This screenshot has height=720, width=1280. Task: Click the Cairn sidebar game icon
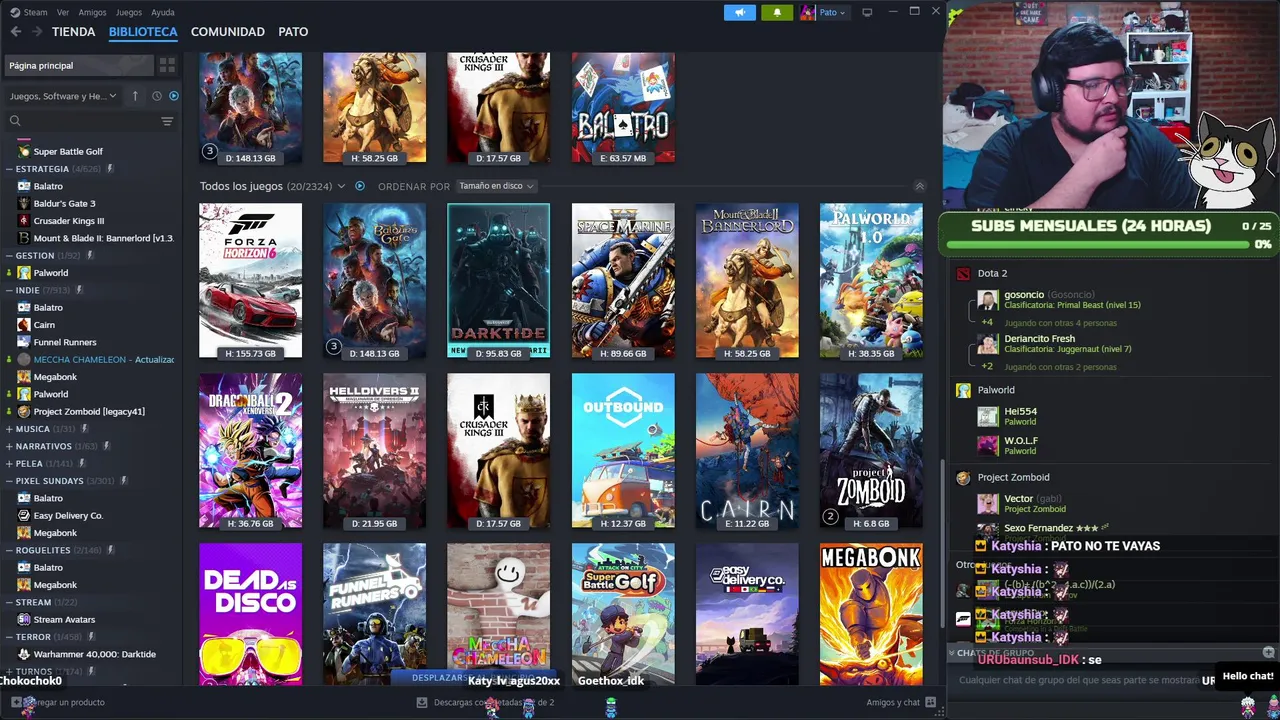24,325
